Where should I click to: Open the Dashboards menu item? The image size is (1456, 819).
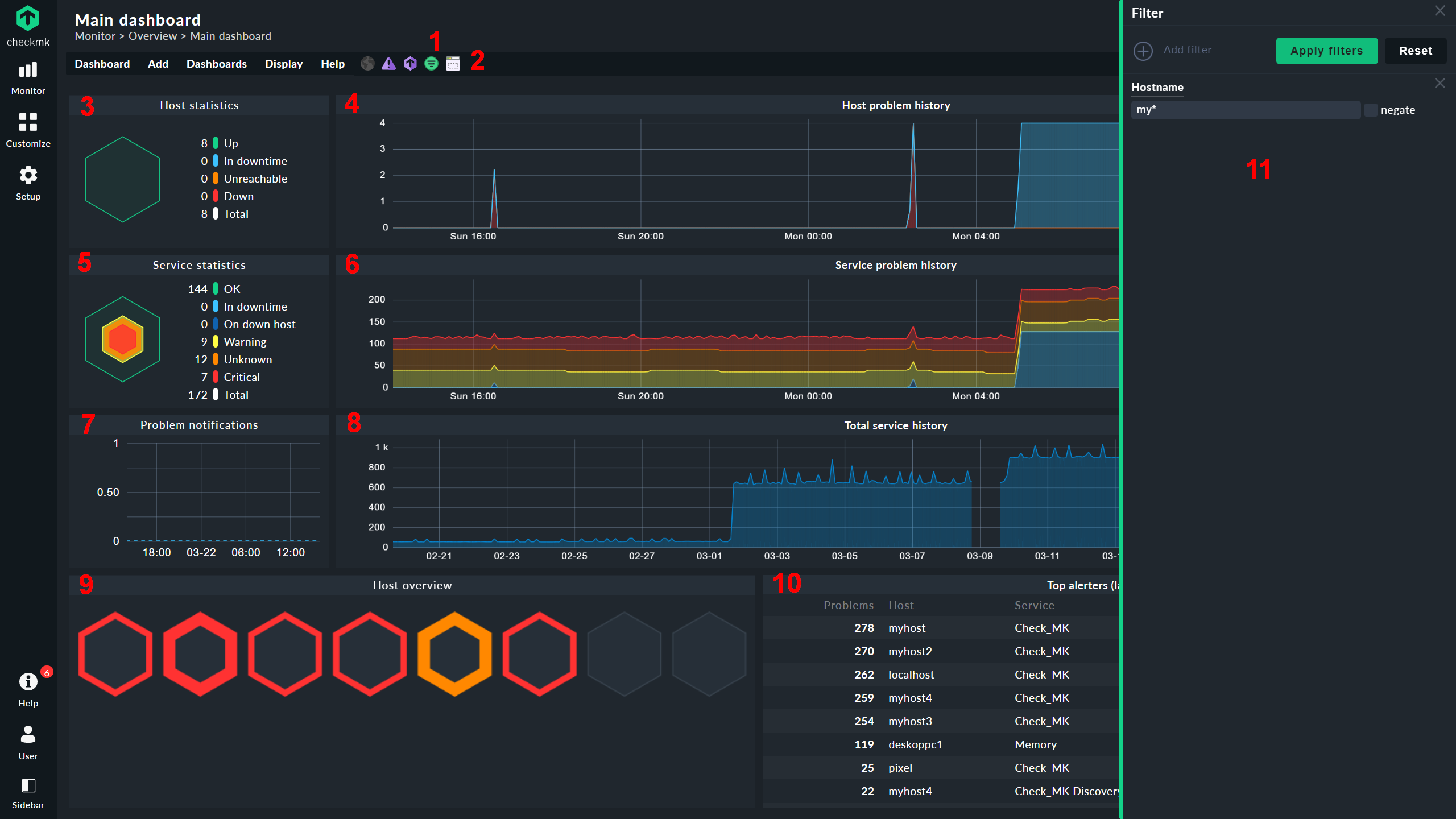(x=216, y=64)
